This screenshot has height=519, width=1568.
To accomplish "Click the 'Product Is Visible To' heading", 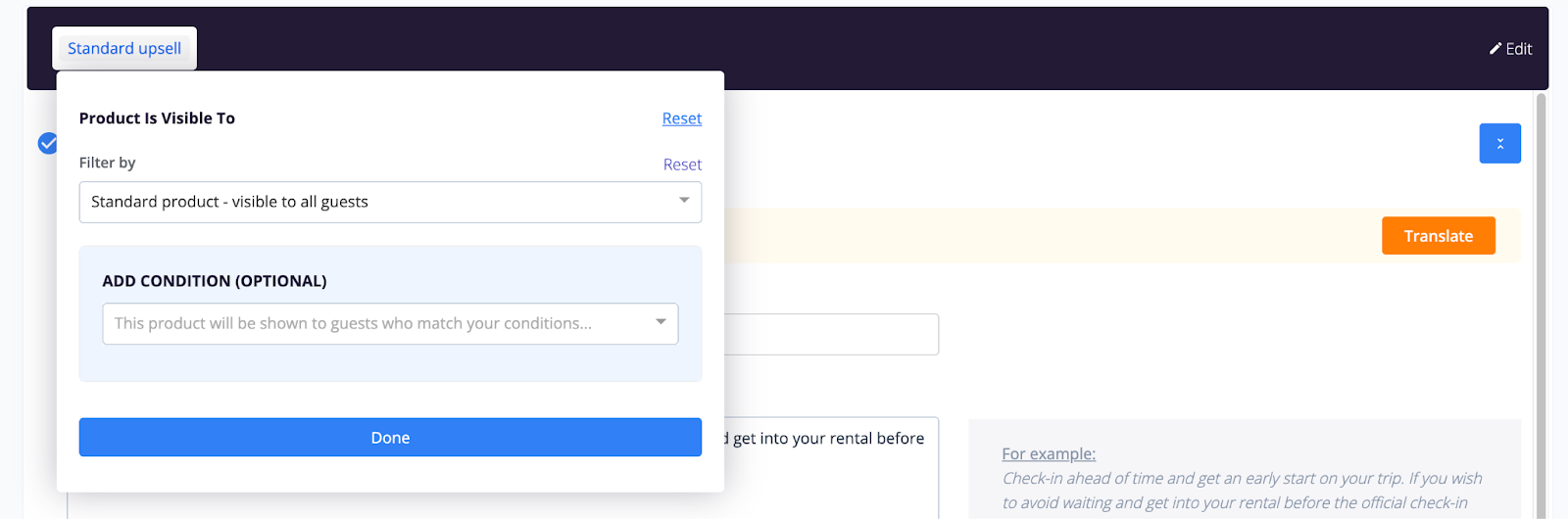I will click(x=157, y=118).
